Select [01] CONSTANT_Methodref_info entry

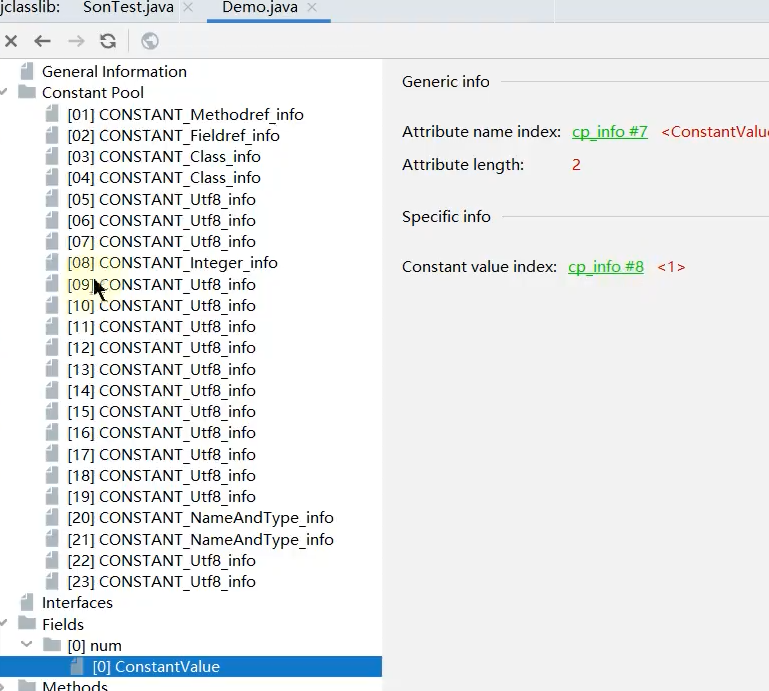tap(185, 115)
